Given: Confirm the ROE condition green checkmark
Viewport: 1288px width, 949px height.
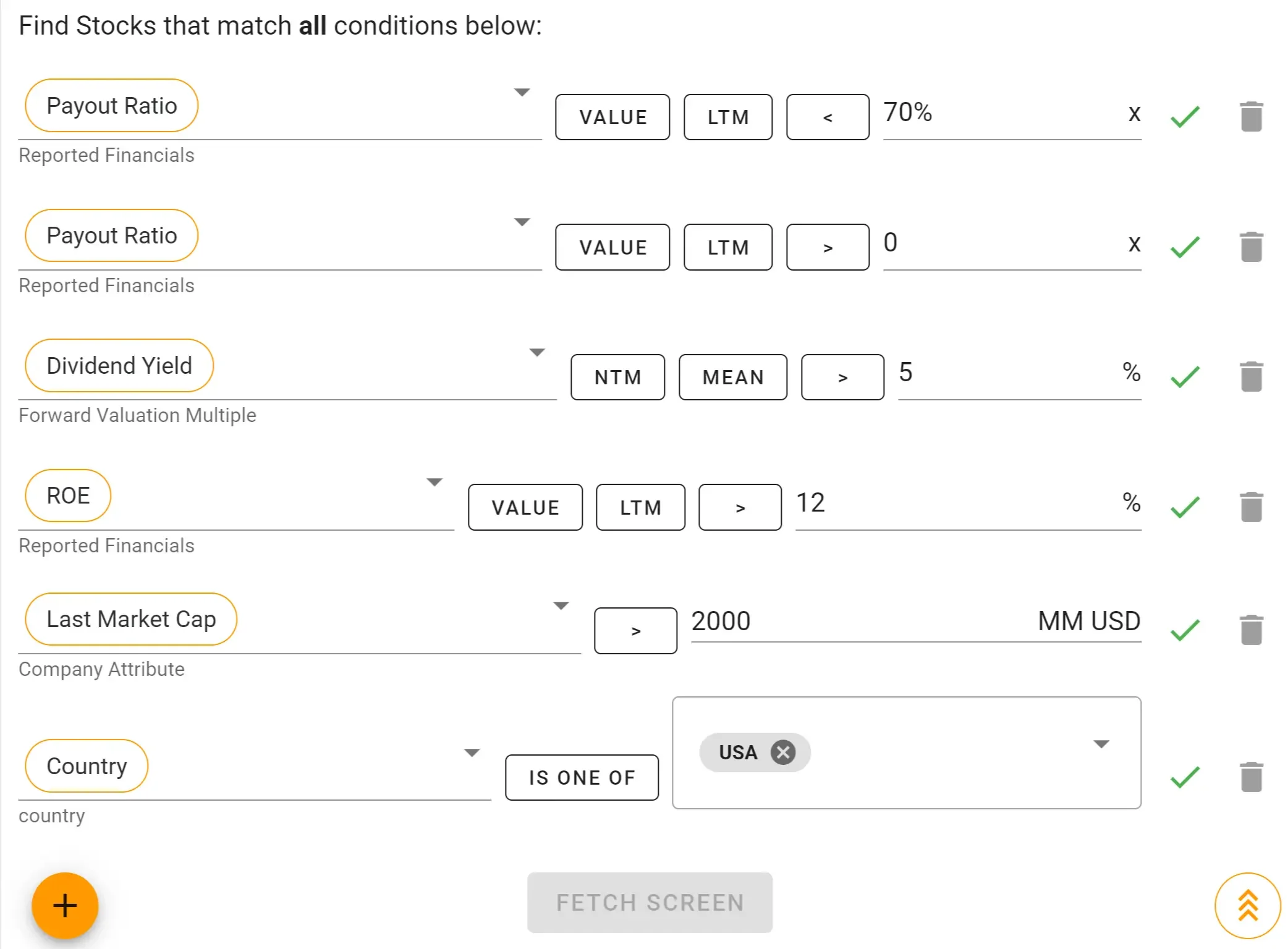Looking at the screenshot, I should click(x=1185, y=507).
